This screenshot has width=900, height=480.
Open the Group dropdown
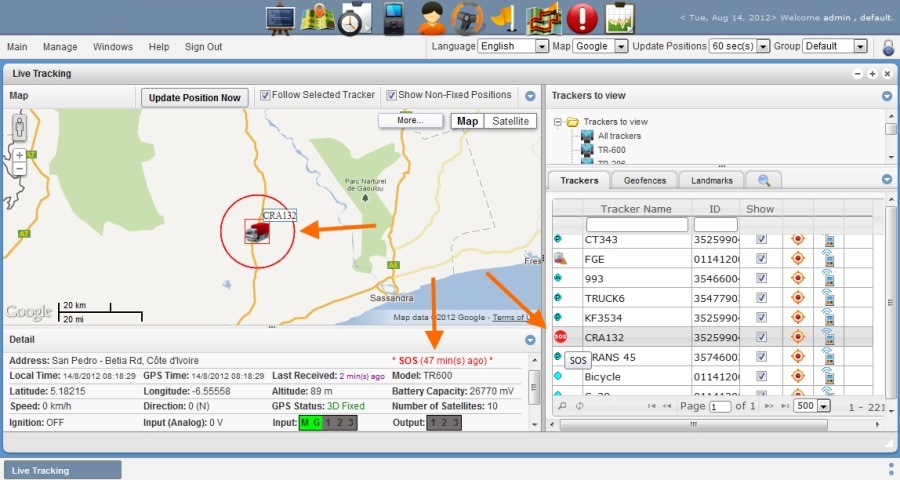pos(834,47)
